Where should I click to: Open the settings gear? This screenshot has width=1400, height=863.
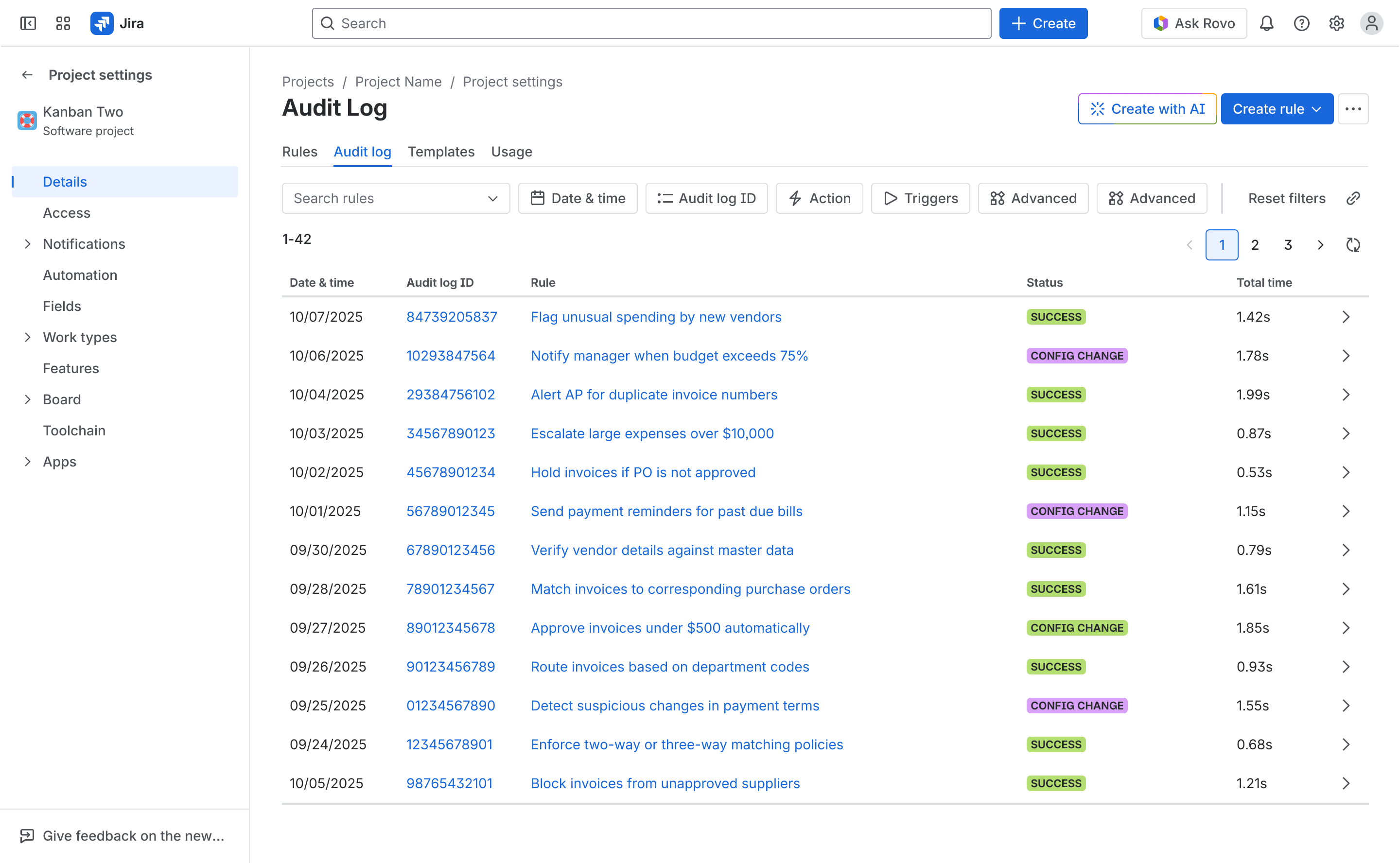[x=1336, y=23]
